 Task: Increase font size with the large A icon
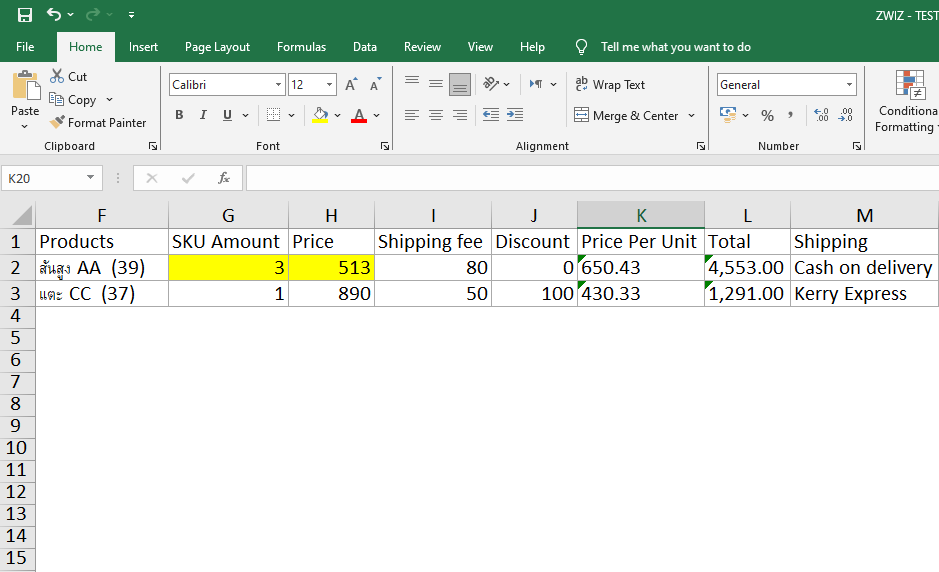pyautogui.click(x=351, y=85)
